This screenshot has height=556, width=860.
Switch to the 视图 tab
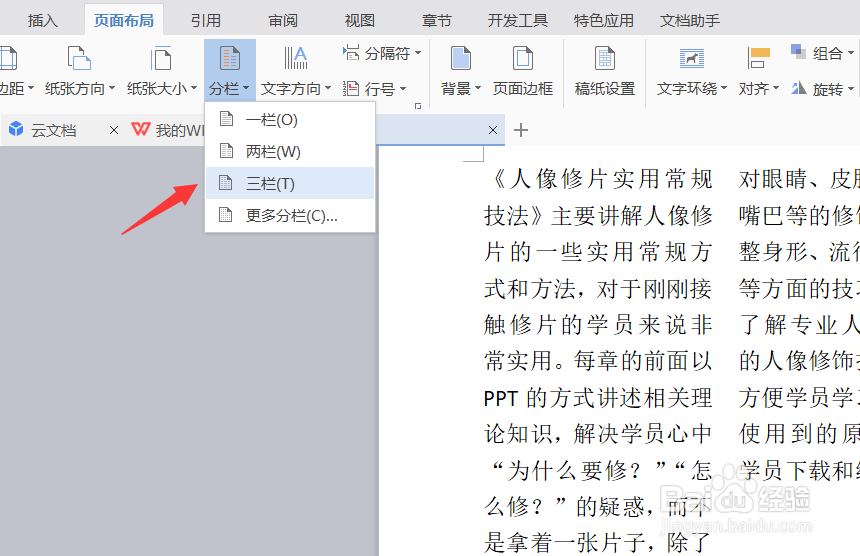tap(360, 21)
